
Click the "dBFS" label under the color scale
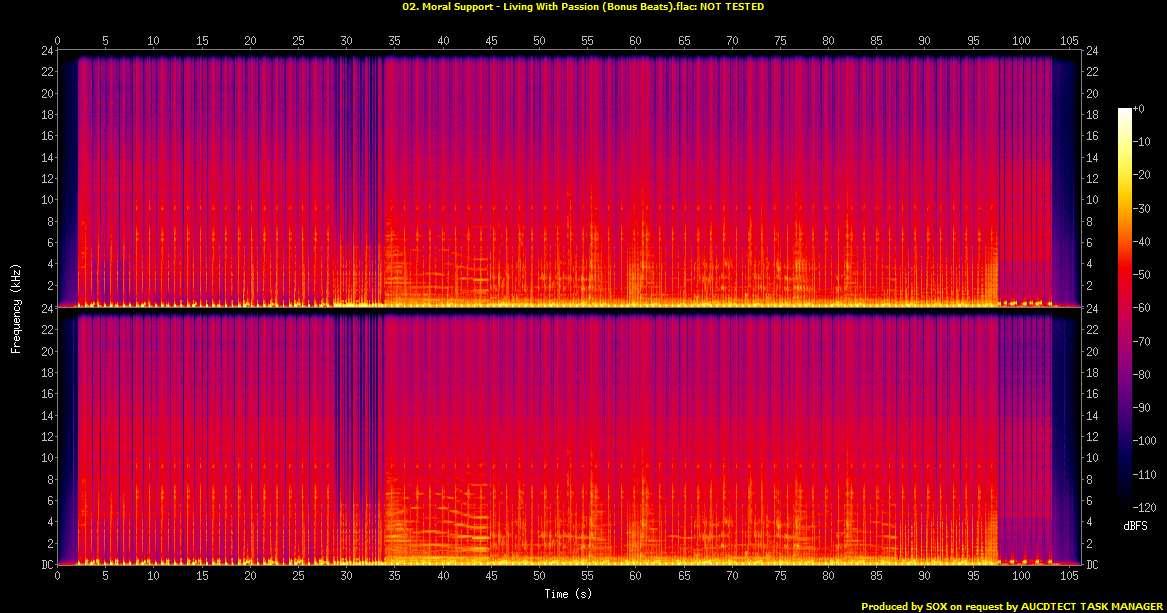[1136, 526]
